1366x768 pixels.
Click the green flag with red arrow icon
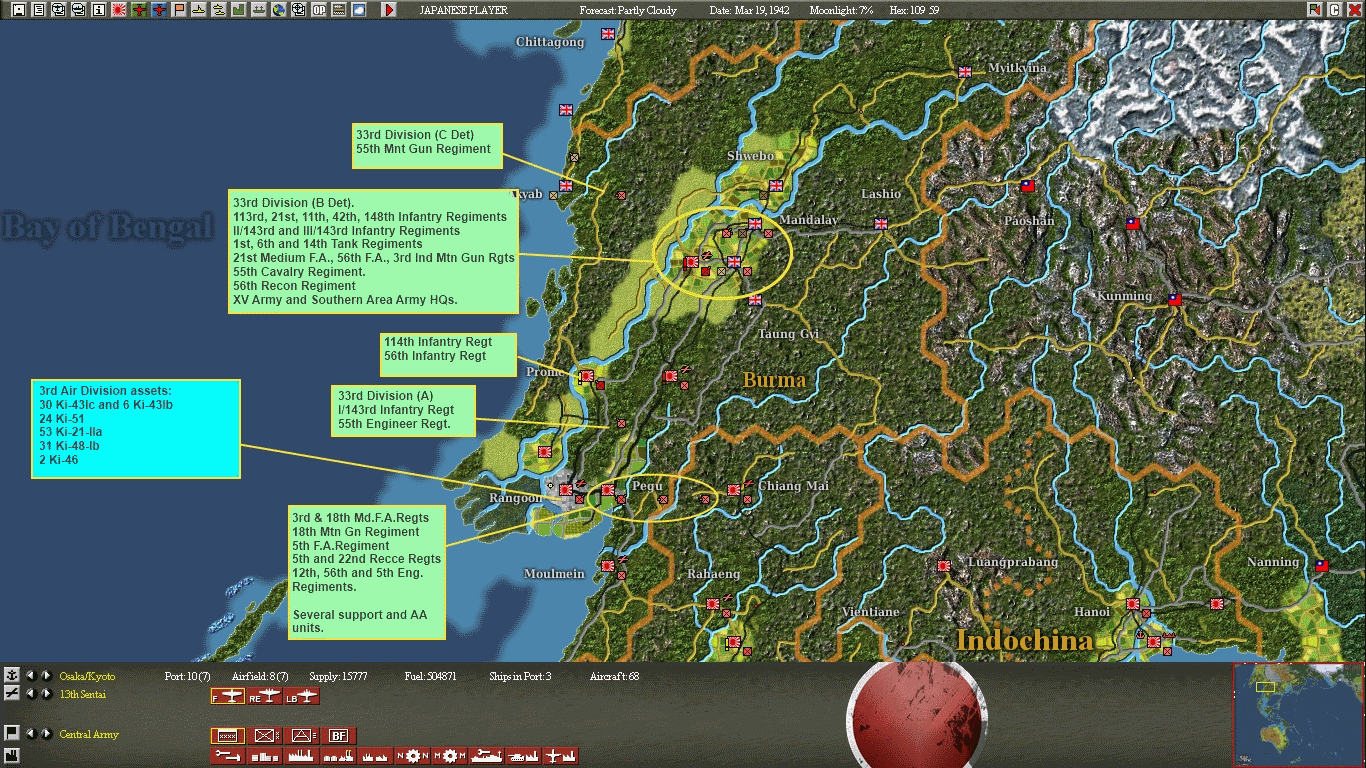(1315, 10)
